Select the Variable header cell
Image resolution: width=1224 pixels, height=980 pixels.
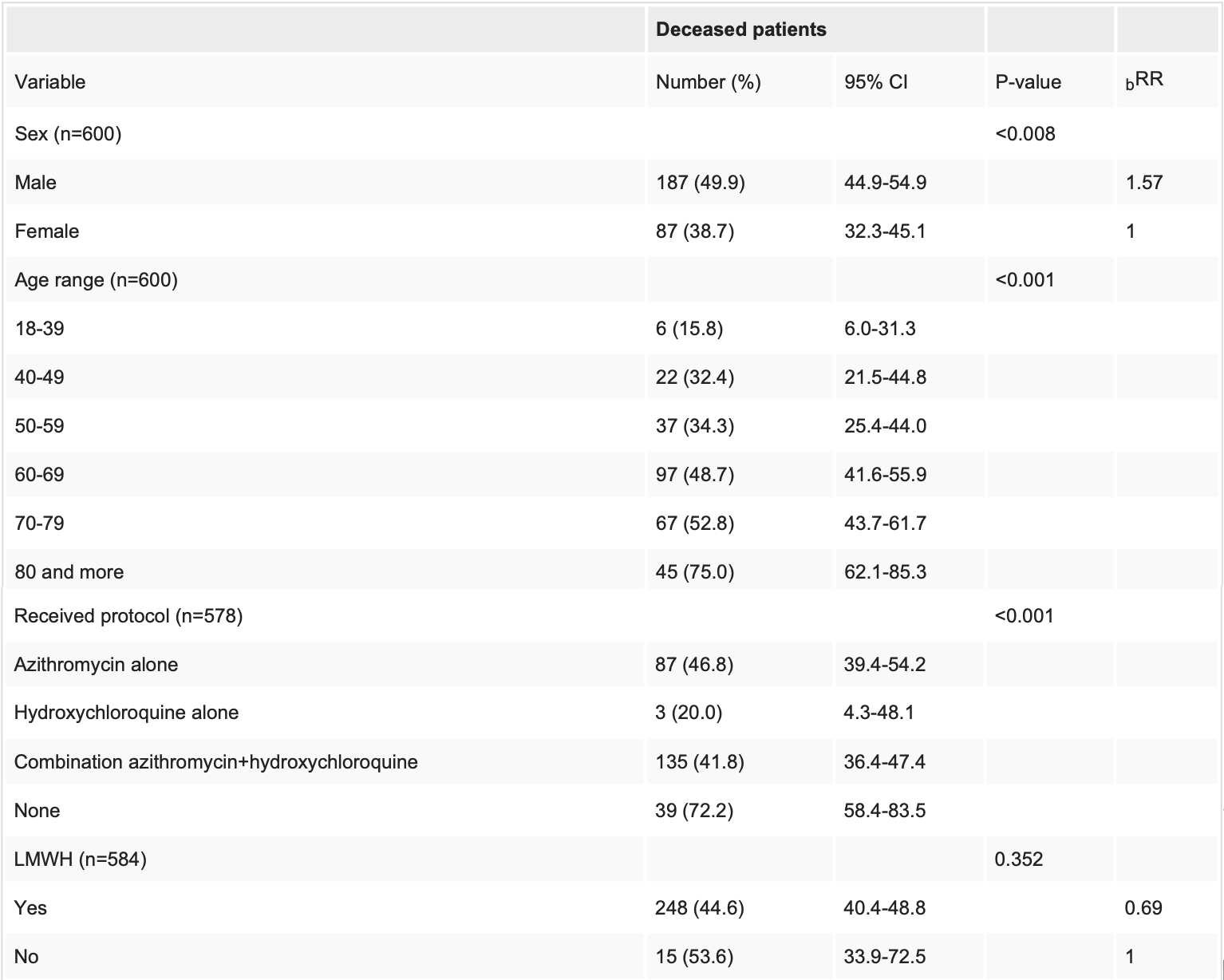click(x=49, y=81)
